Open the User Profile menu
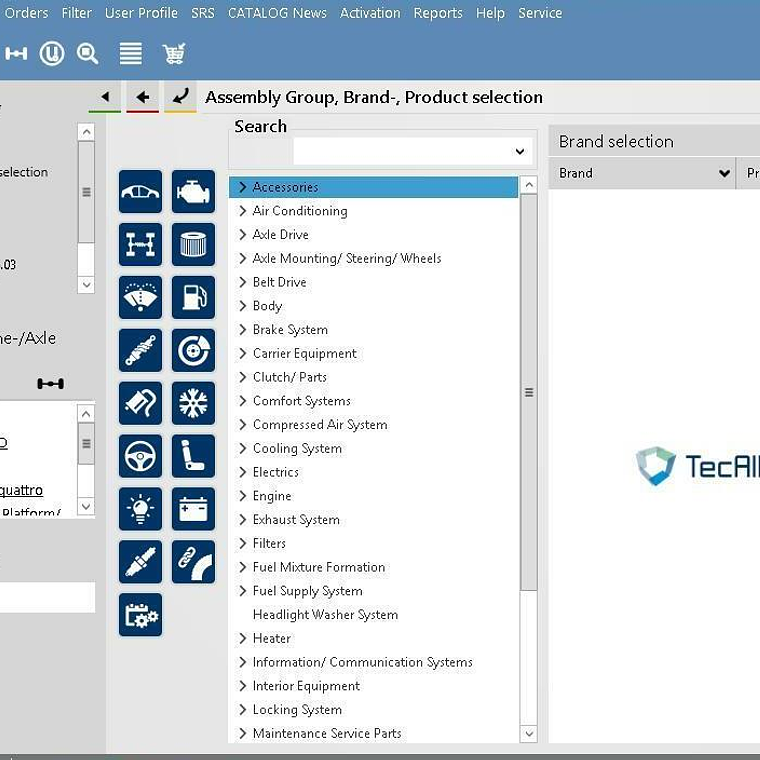The image size is (760, 760). tap(141, 13)
